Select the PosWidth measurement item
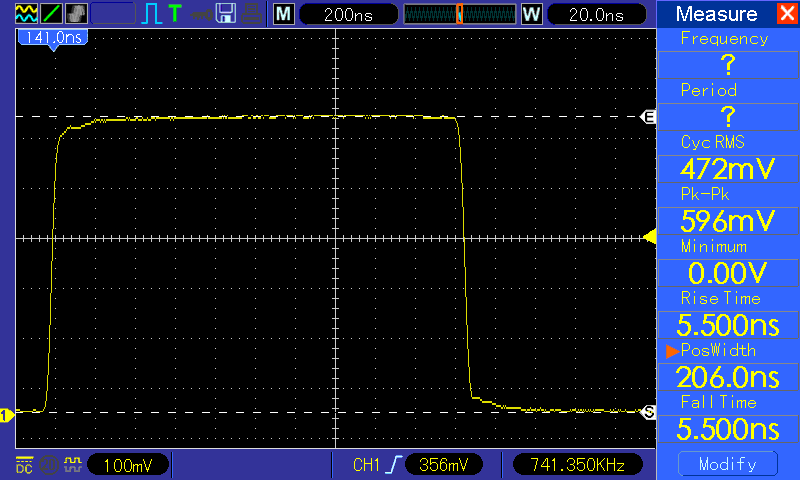The image size is (800, 480). (718, 350)
